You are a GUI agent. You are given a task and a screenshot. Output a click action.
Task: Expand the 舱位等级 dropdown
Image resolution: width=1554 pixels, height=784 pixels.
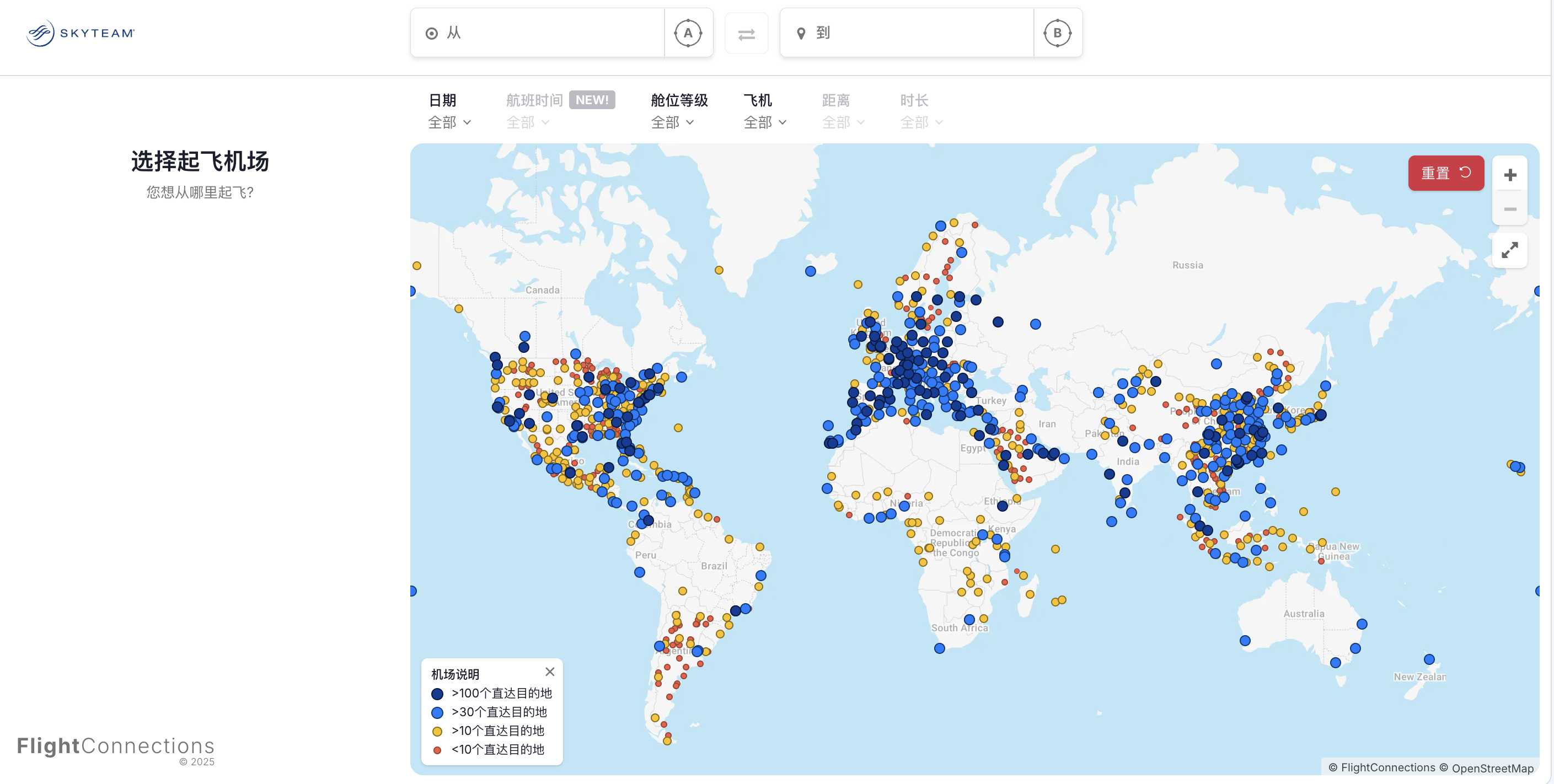tap(672, 122)
